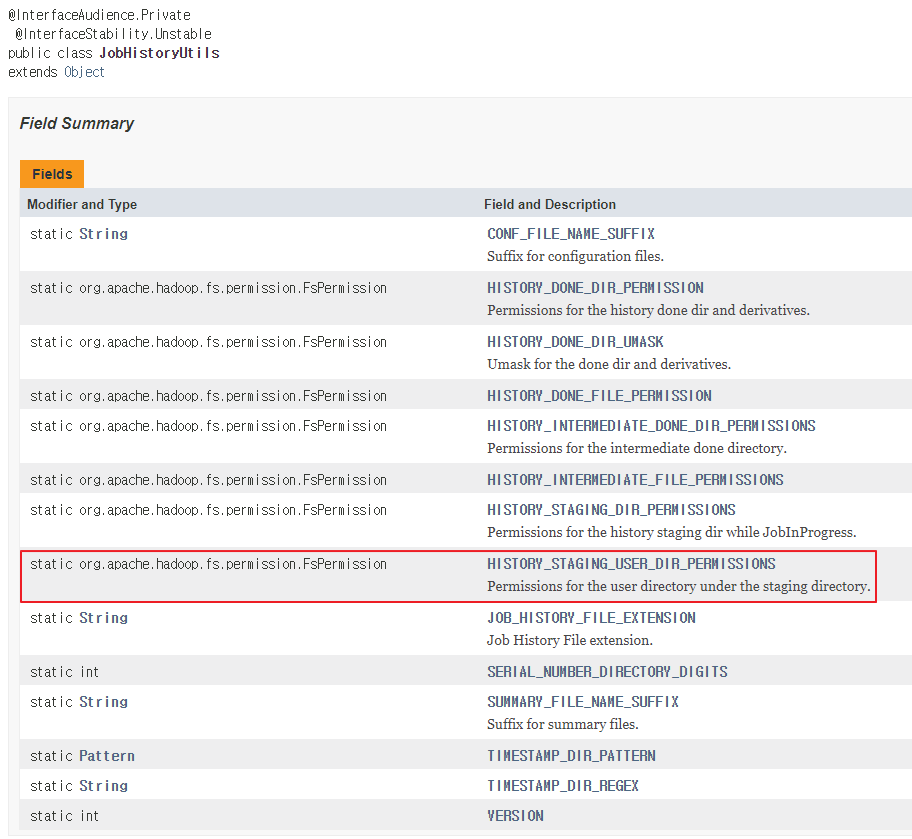This screenshot has height=839, width=912.
Task: Open TIMESTAMP_DIR_PATTERN field link
Action: [571, 756]
